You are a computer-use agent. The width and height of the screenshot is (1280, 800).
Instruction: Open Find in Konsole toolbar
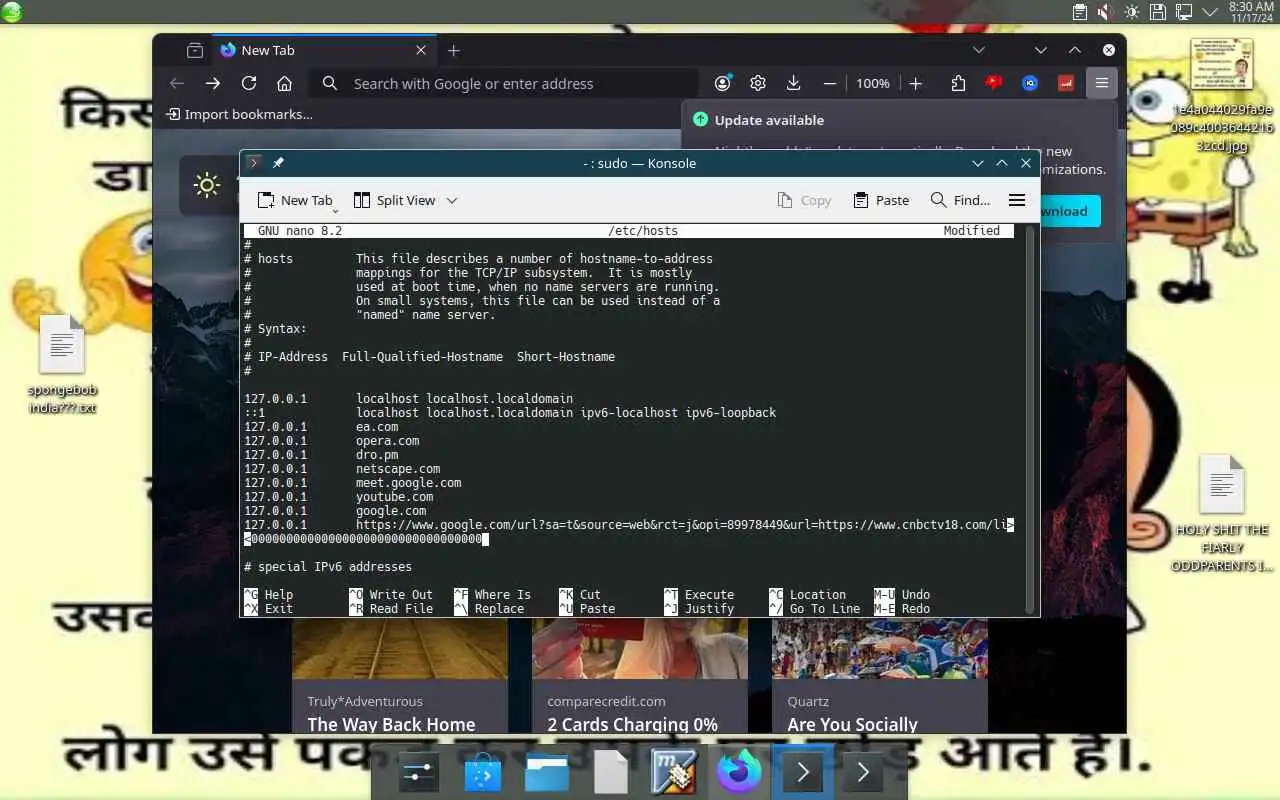pos(960,200)
